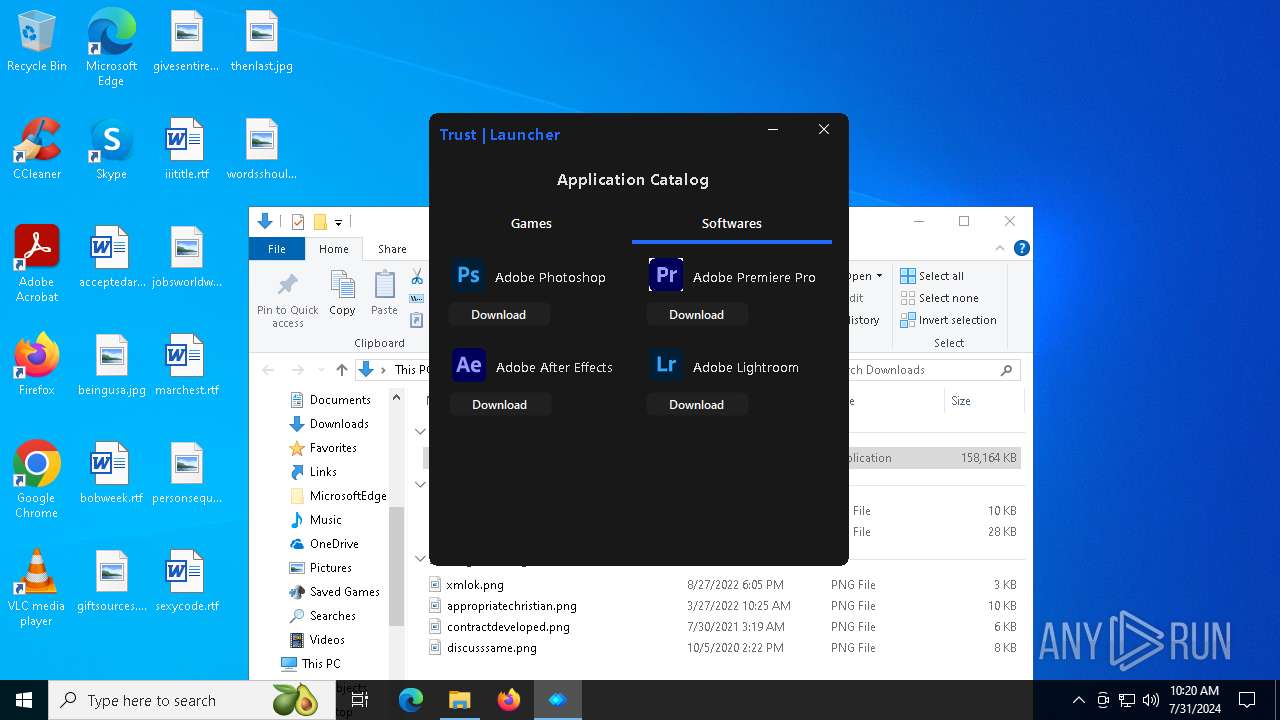Switch to the Games tab

(531, 223)
